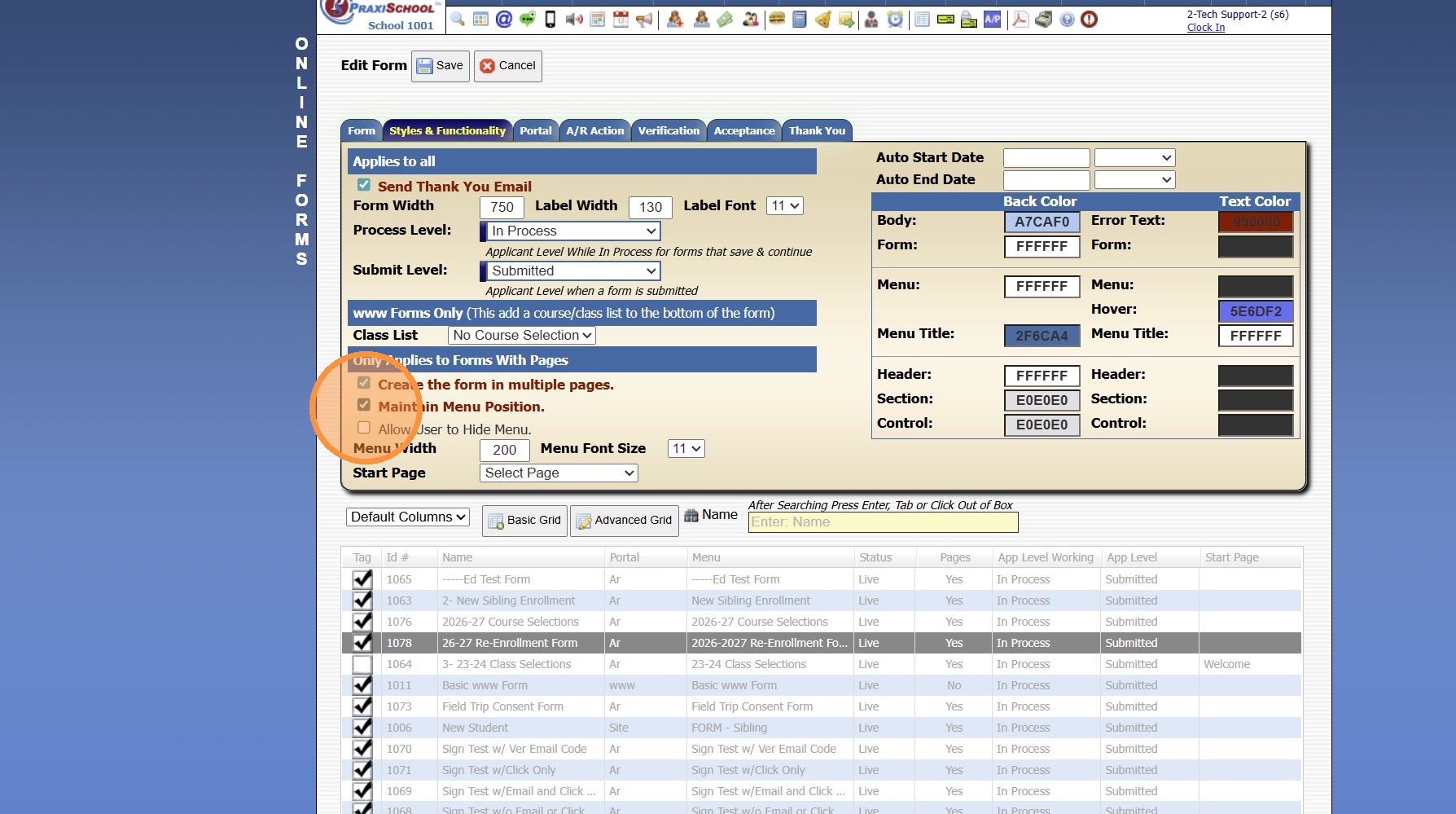This screenshot has height=814, width=1456.
Task: Select the Hover text color 5E6DF2 swatch
Action: [1255, 311]
